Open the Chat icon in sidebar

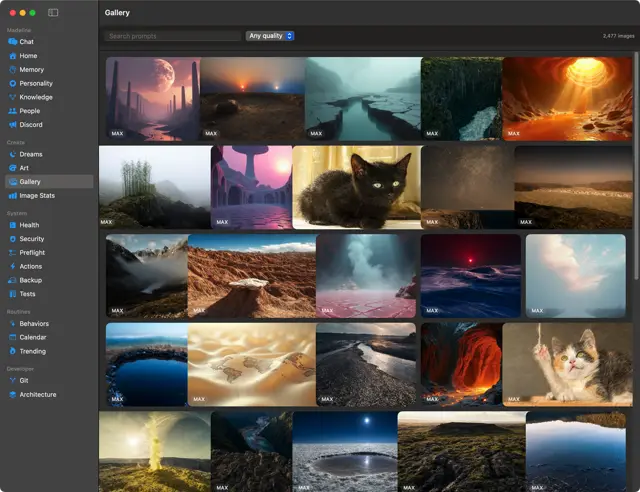[13, 42]
